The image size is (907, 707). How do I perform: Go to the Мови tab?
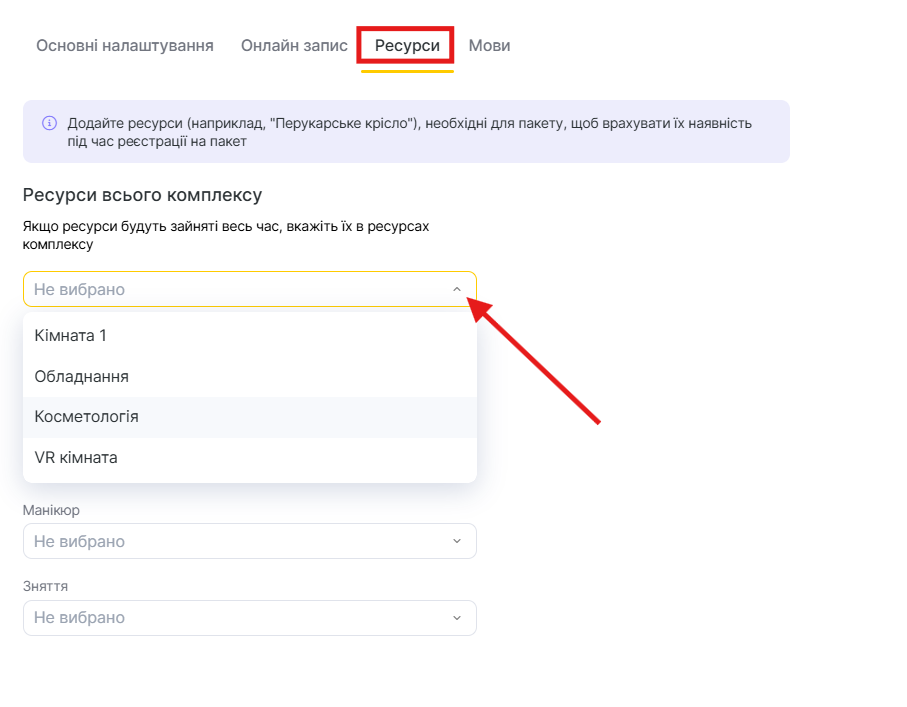(489, 46)
